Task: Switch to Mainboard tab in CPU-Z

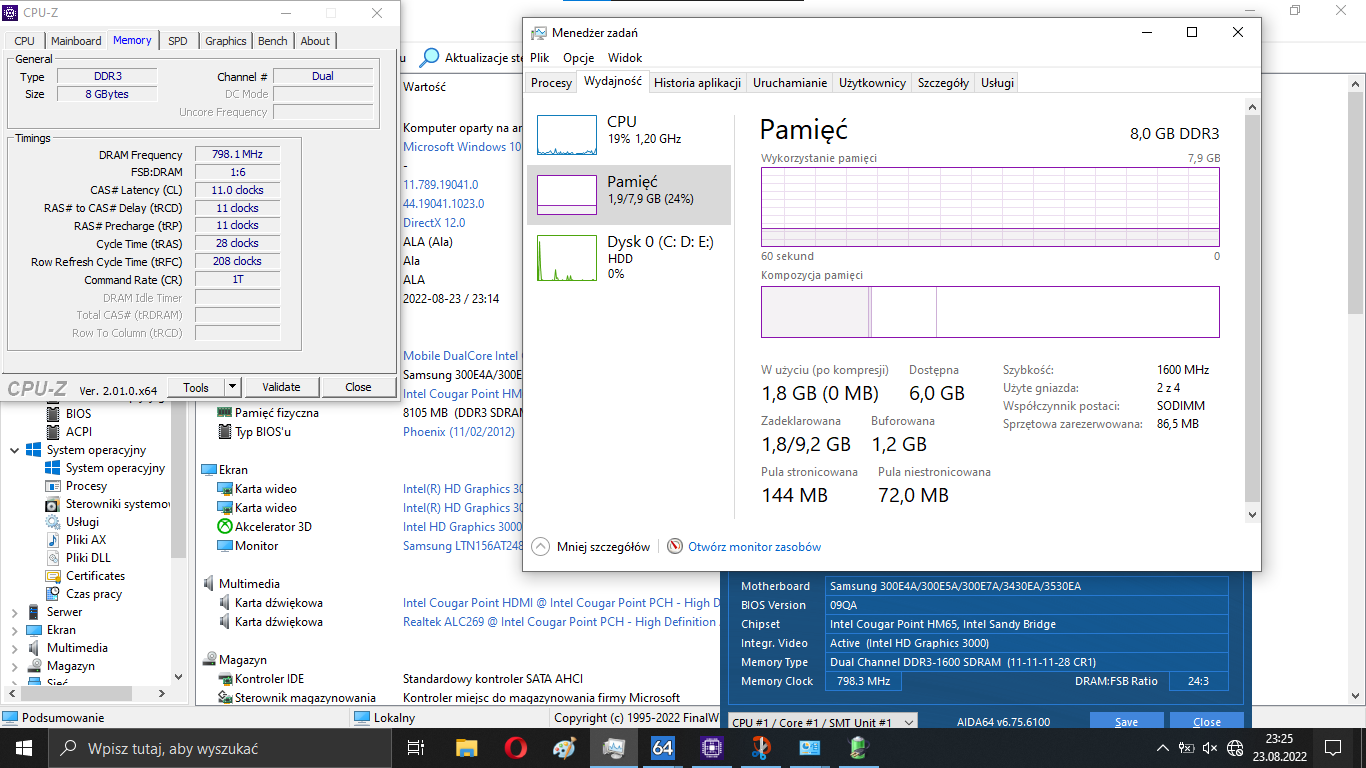Action: tap(76, 41)
